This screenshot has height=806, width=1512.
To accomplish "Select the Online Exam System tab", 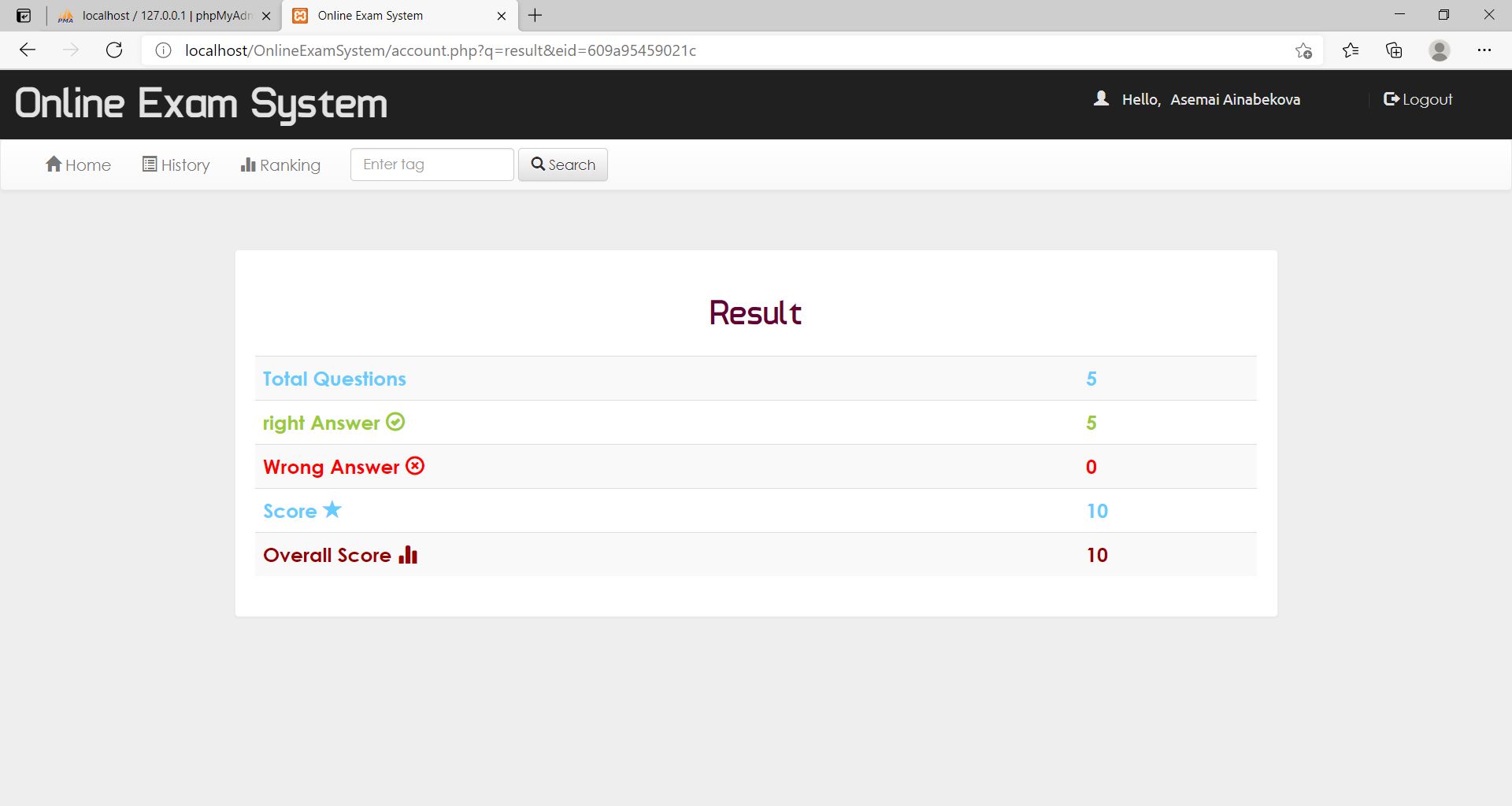I will 400,16.
